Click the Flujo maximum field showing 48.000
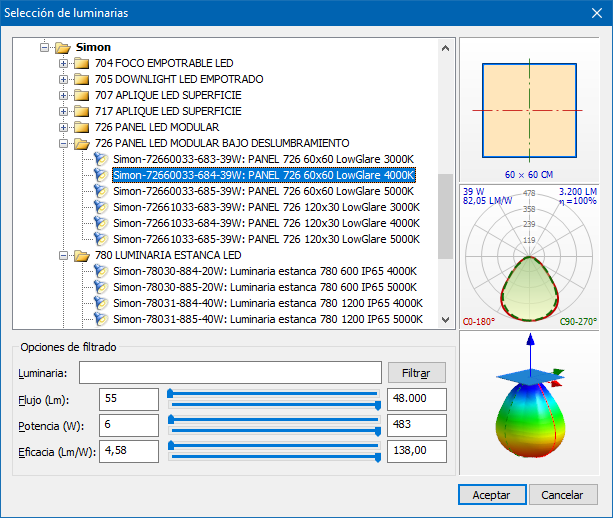The height and width of the screenshot is (518, 613). point(417,399)
